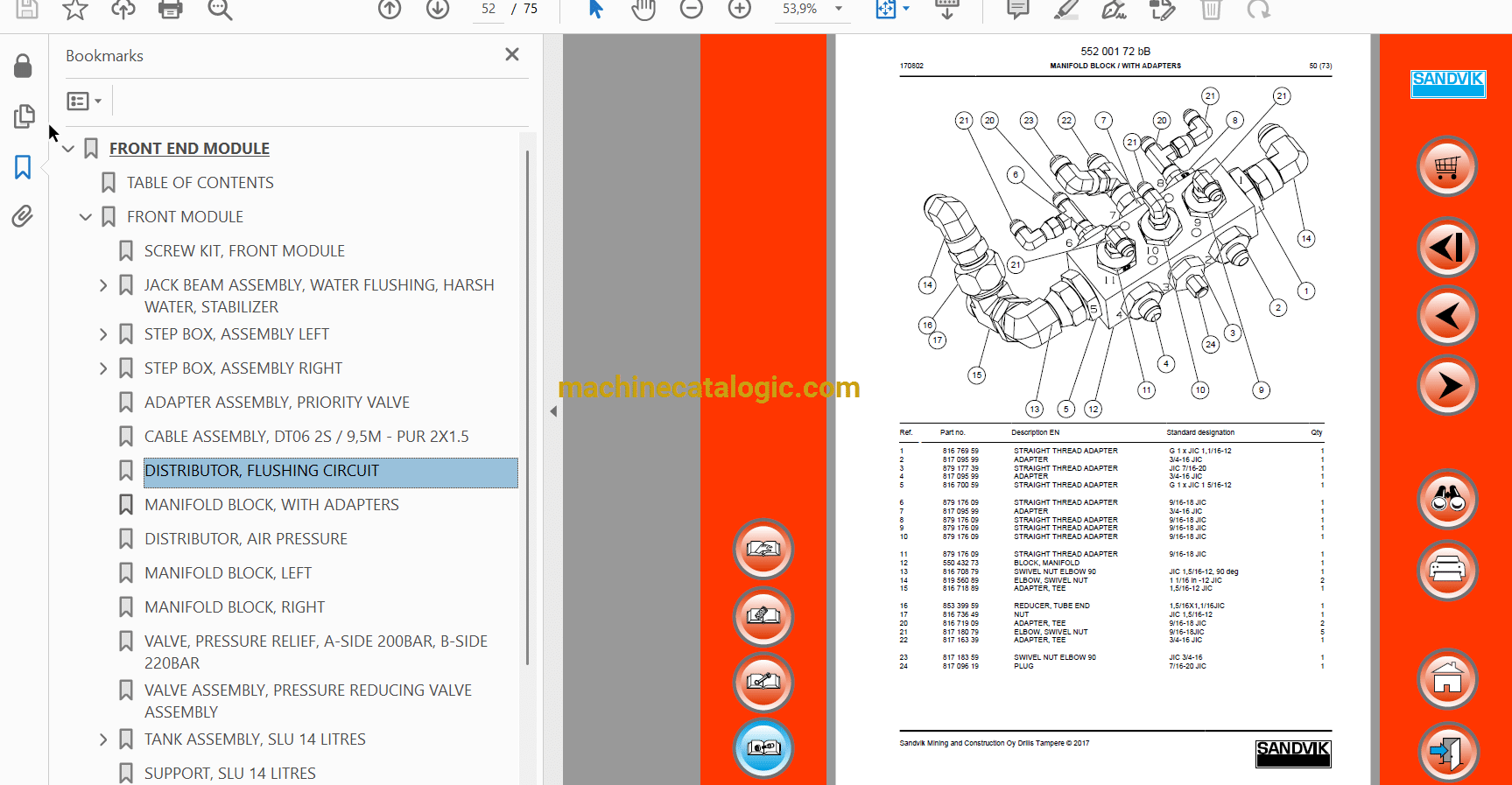The image size is (1512, 785).
Task: Click the upload to cloud icon
Action: (x=123, y=10)
